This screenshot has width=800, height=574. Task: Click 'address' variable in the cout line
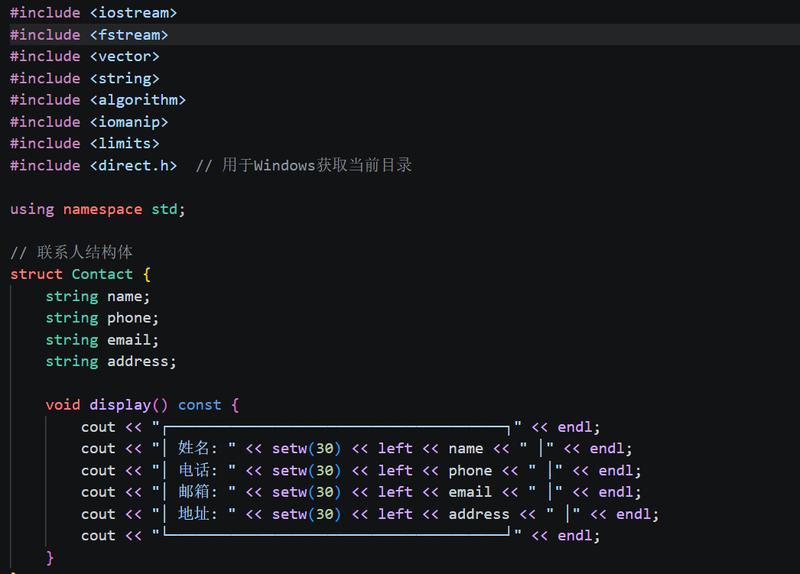click(479, 514)
